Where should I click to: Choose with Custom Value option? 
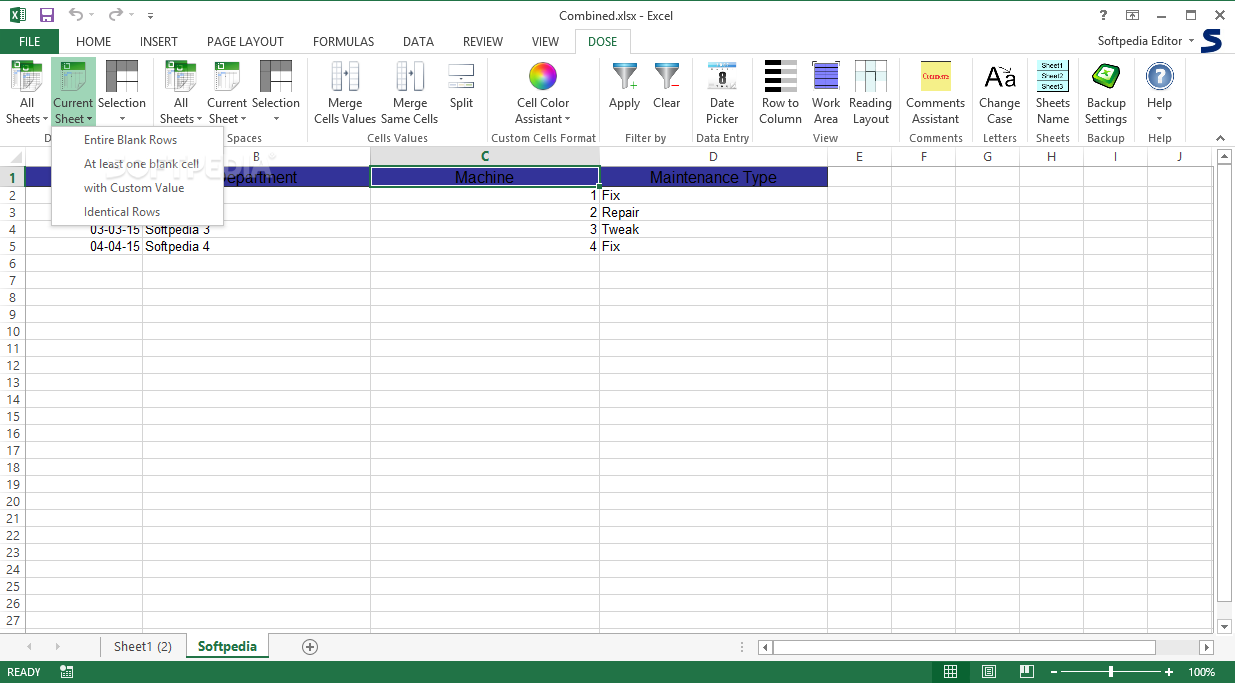134,188
